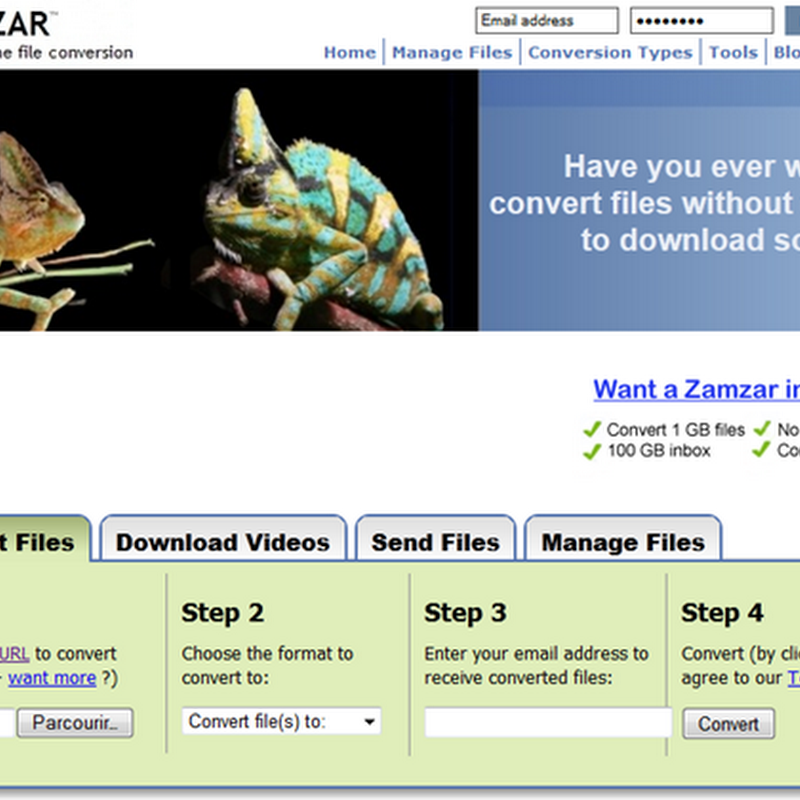Click the Step 3 email address input
This screenshot has width=800, height=800.
coord(548,722)
